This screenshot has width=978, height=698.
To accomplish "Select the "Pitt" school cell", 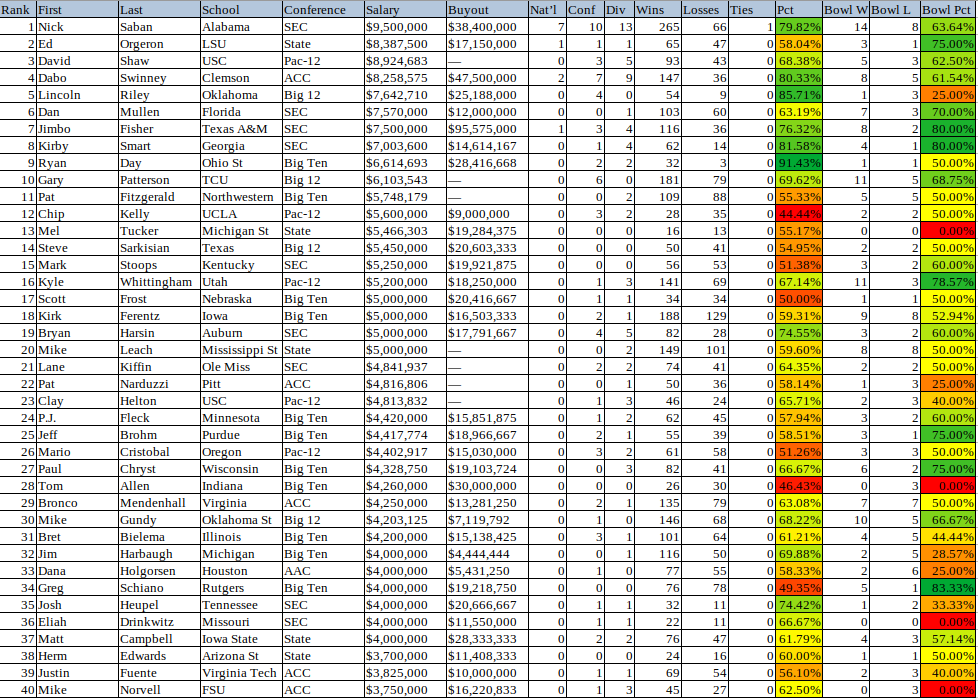I will coord(241,384).
